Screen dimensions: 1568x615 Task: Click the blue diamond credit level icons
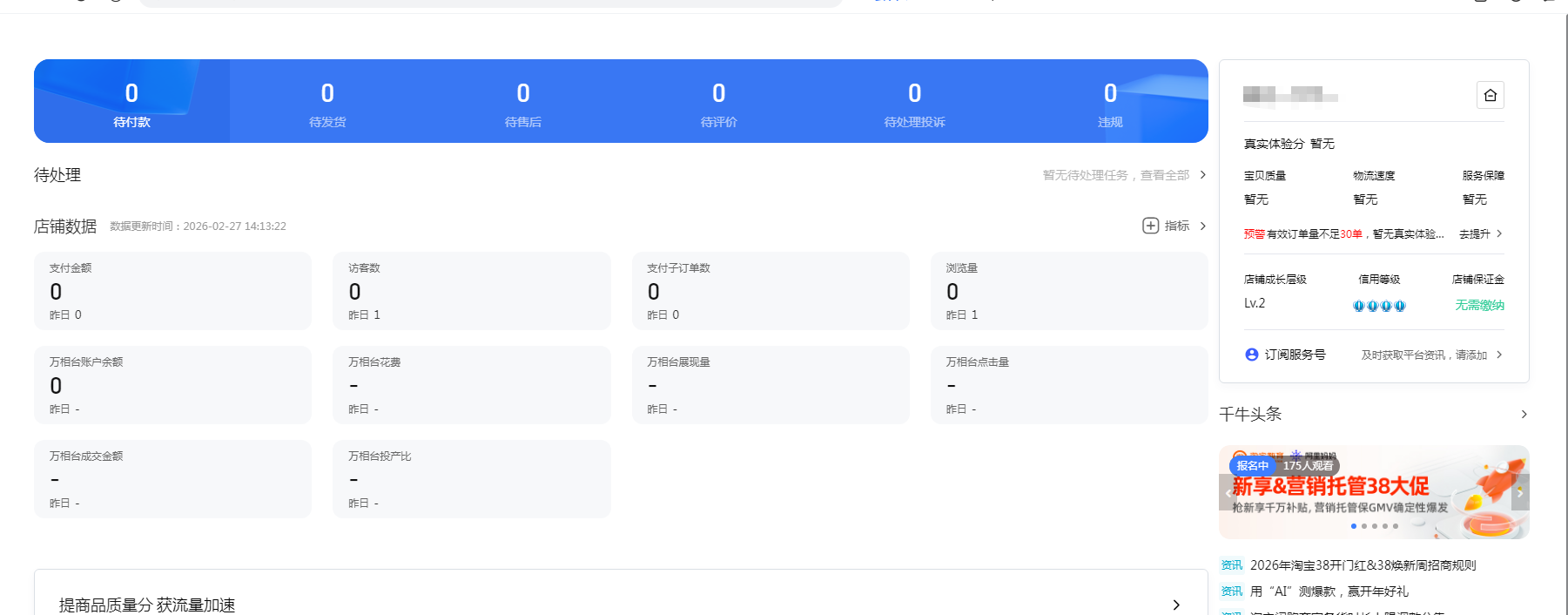pyautogui.click(x=1379, y=306)
